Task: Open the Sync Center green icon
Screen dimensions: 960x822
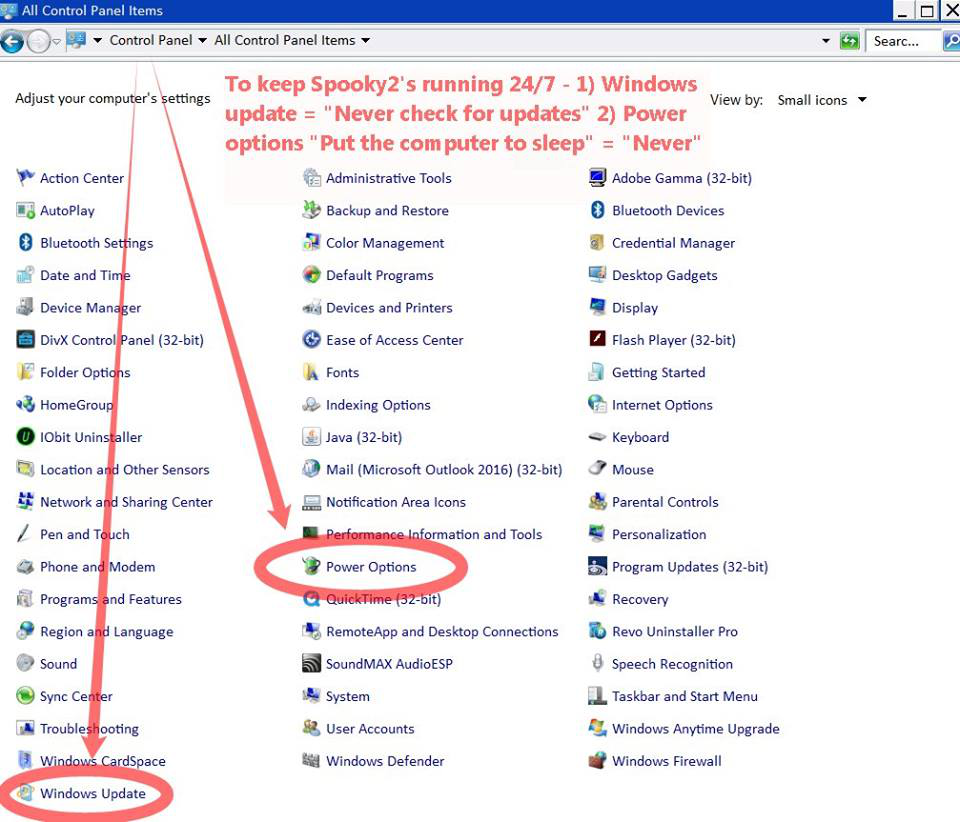Action: tap(25, 696)
